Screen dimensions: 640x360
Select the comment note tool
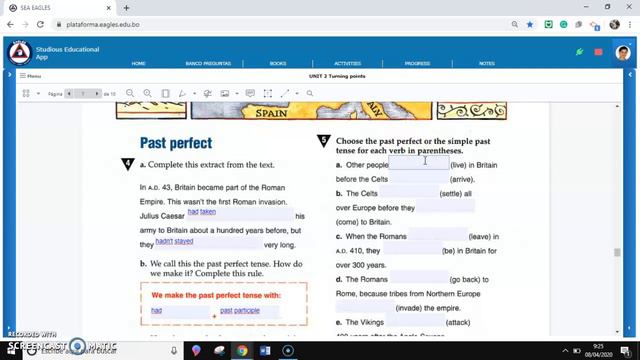[250, 93]
